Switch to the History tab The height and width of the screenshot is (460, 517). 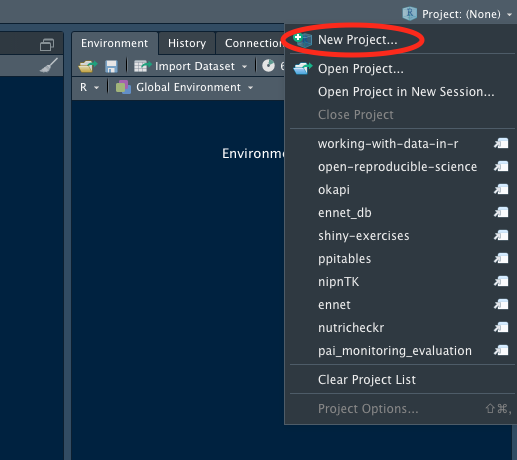(x=187, y=43)
